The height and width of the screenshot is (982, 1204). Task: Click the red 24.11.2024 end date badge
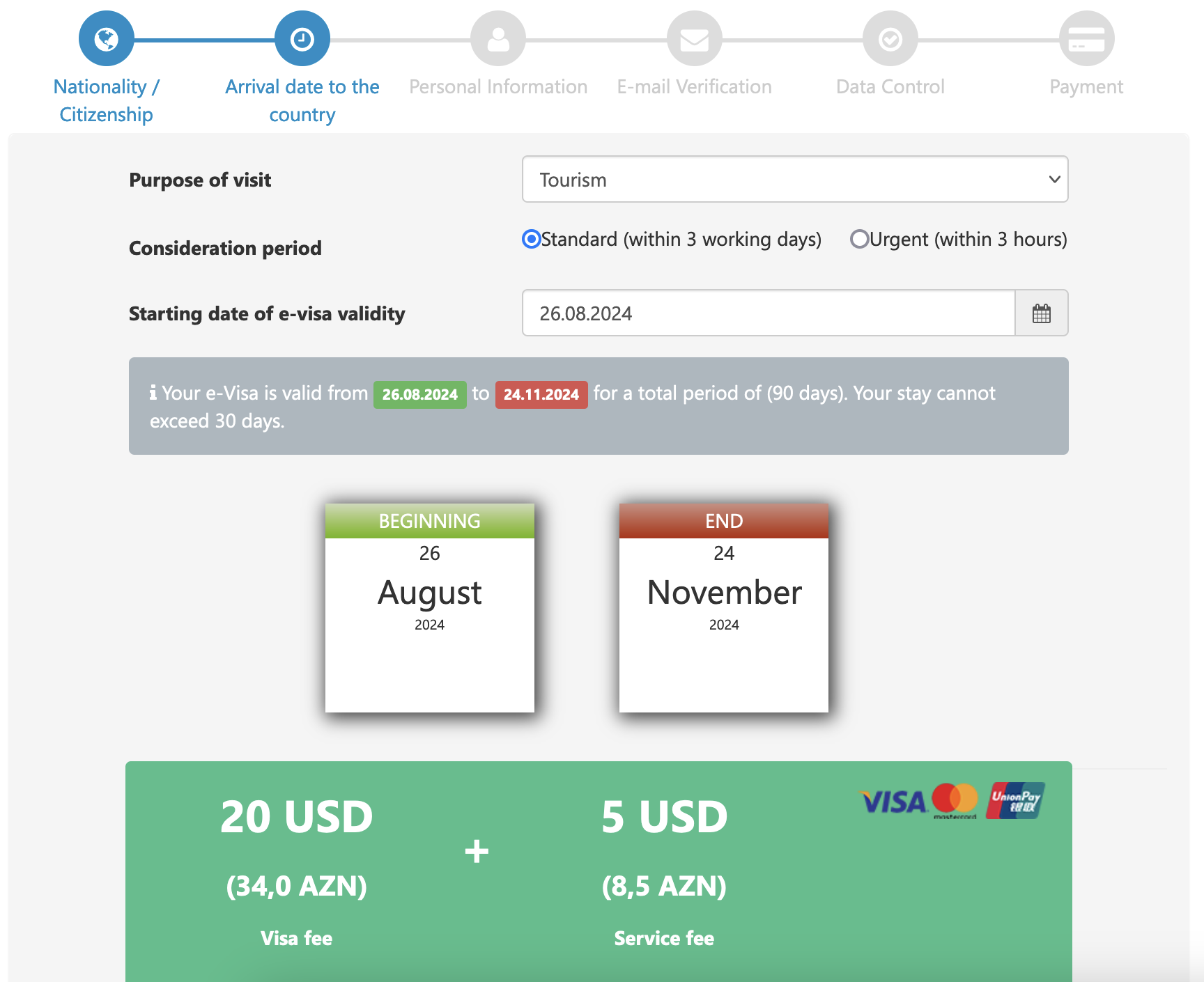pyautogui.click(x=541, y=395)
